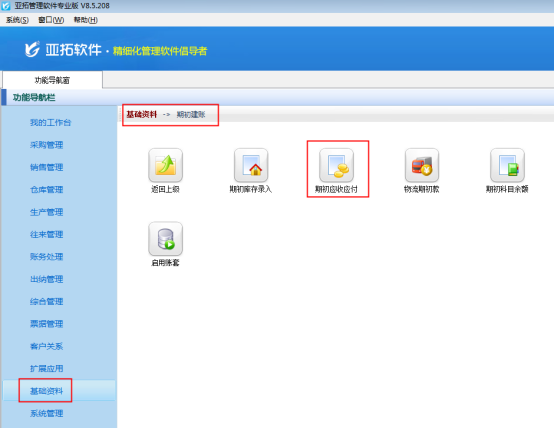The height and width of the screenshot is (429, 554).
Task: Open 客户关系 navigation item
Action: (47, 346)
